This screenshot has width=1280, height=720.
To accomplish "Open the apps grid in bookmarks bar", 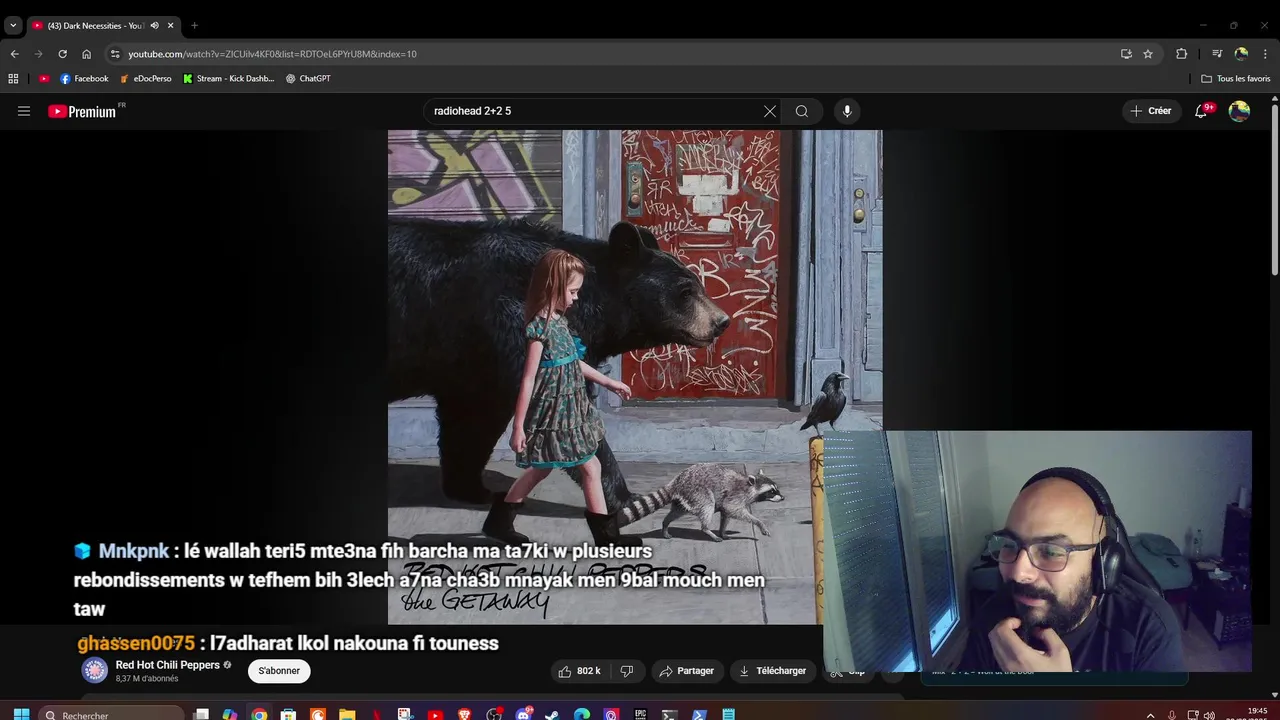I will pos(13,78).
